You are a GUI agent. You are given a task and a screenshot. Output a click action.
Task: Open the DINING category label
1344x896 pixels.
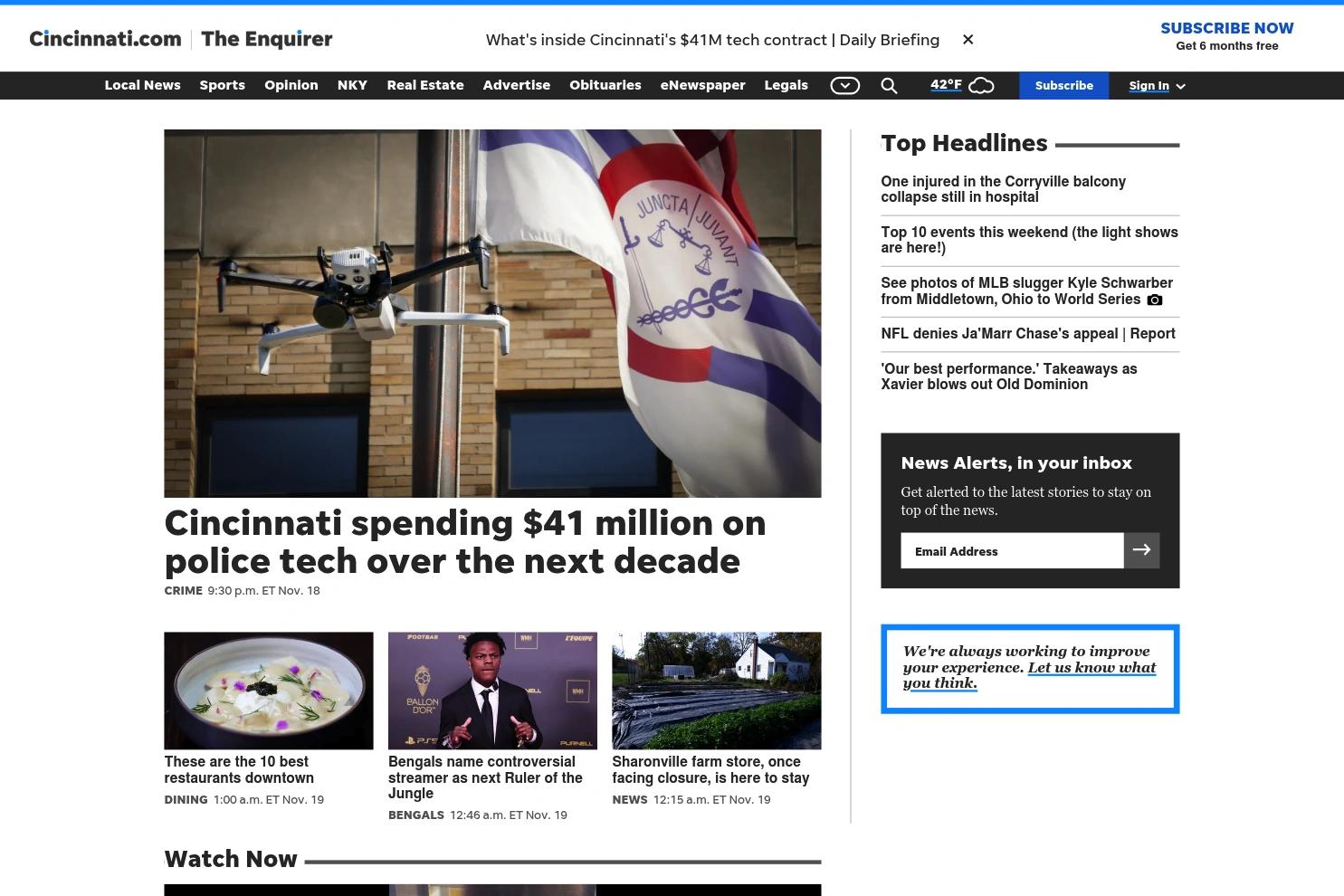[x=186, y=799]
